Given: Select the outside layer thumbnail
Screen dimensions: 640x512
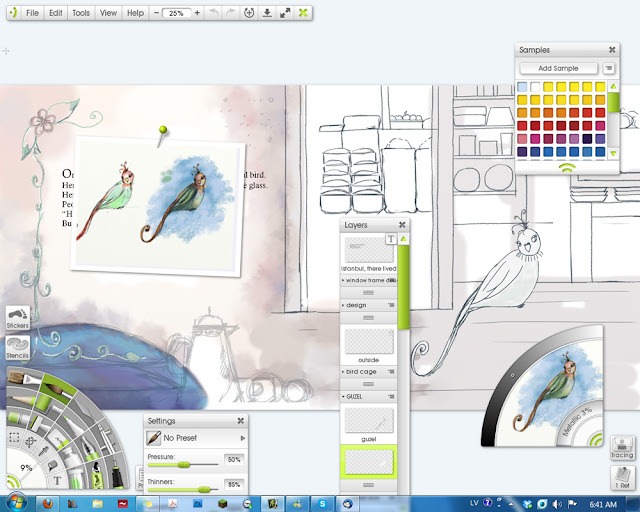Looking at the screenshot, I should (x=369, y=341).
